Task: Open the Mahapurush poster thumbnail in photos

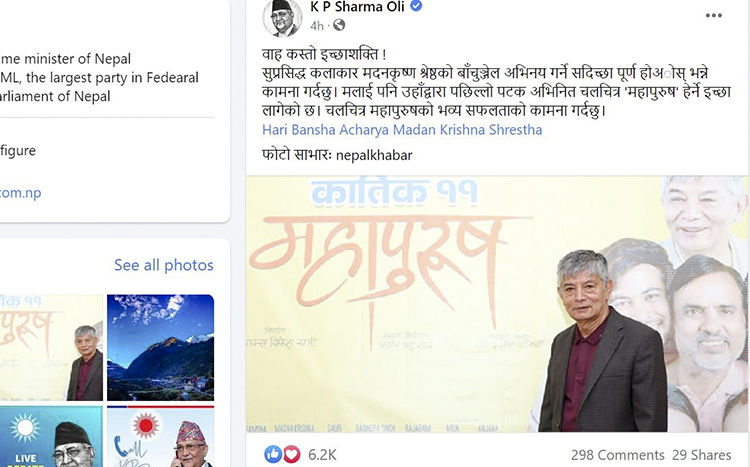Action: tap(51, 347)
